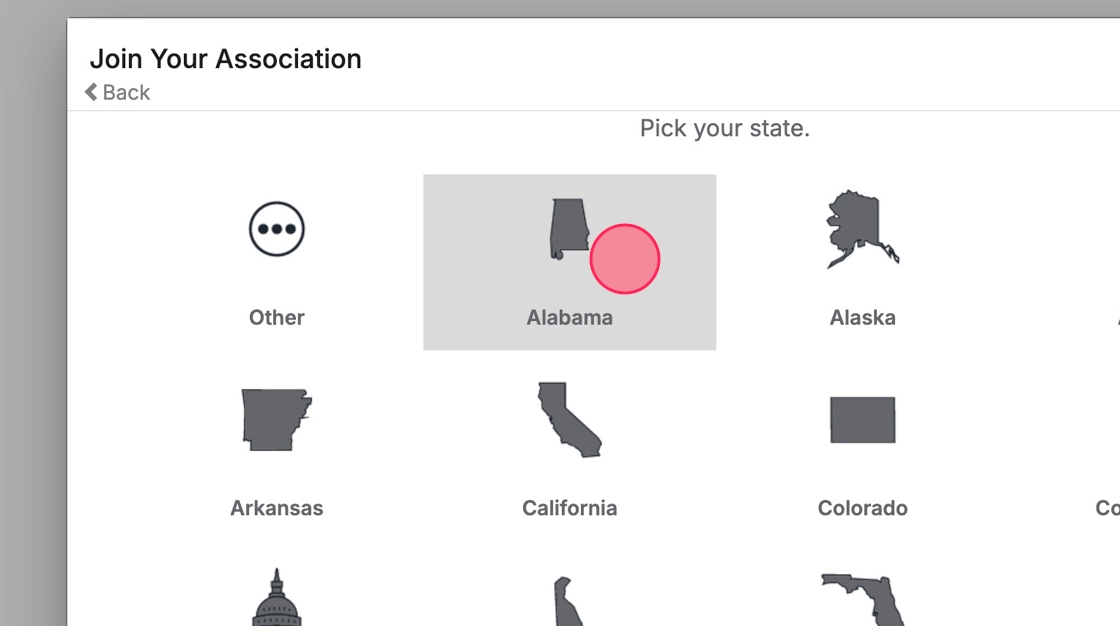Pick the Florida state shape icon
This screenshot has width=1120, height=626.
(862, 598)
